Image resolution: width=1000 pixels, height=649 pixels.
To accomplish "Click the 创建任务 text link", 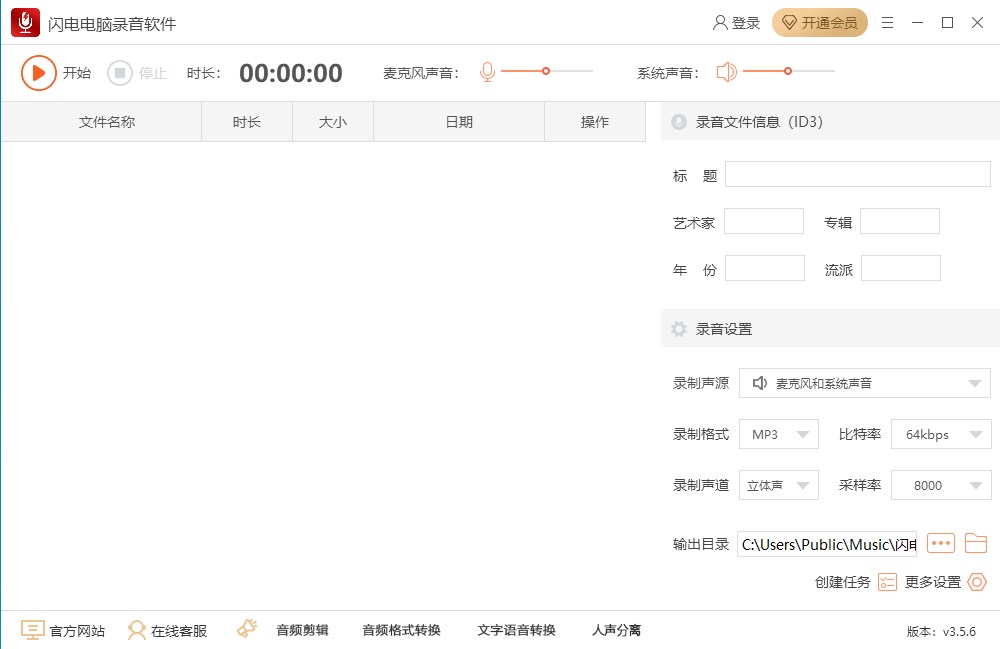I will [x=842, y=582].
